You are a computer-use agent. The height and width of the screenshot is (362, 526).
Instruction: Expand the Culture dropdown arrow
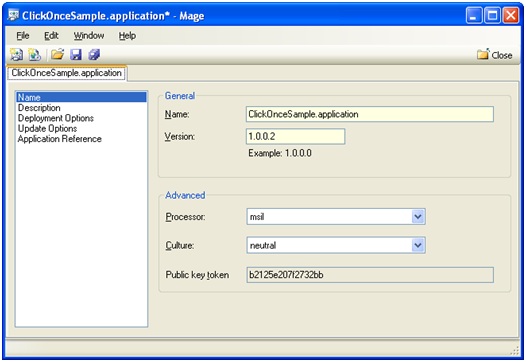tap(418, 245)
